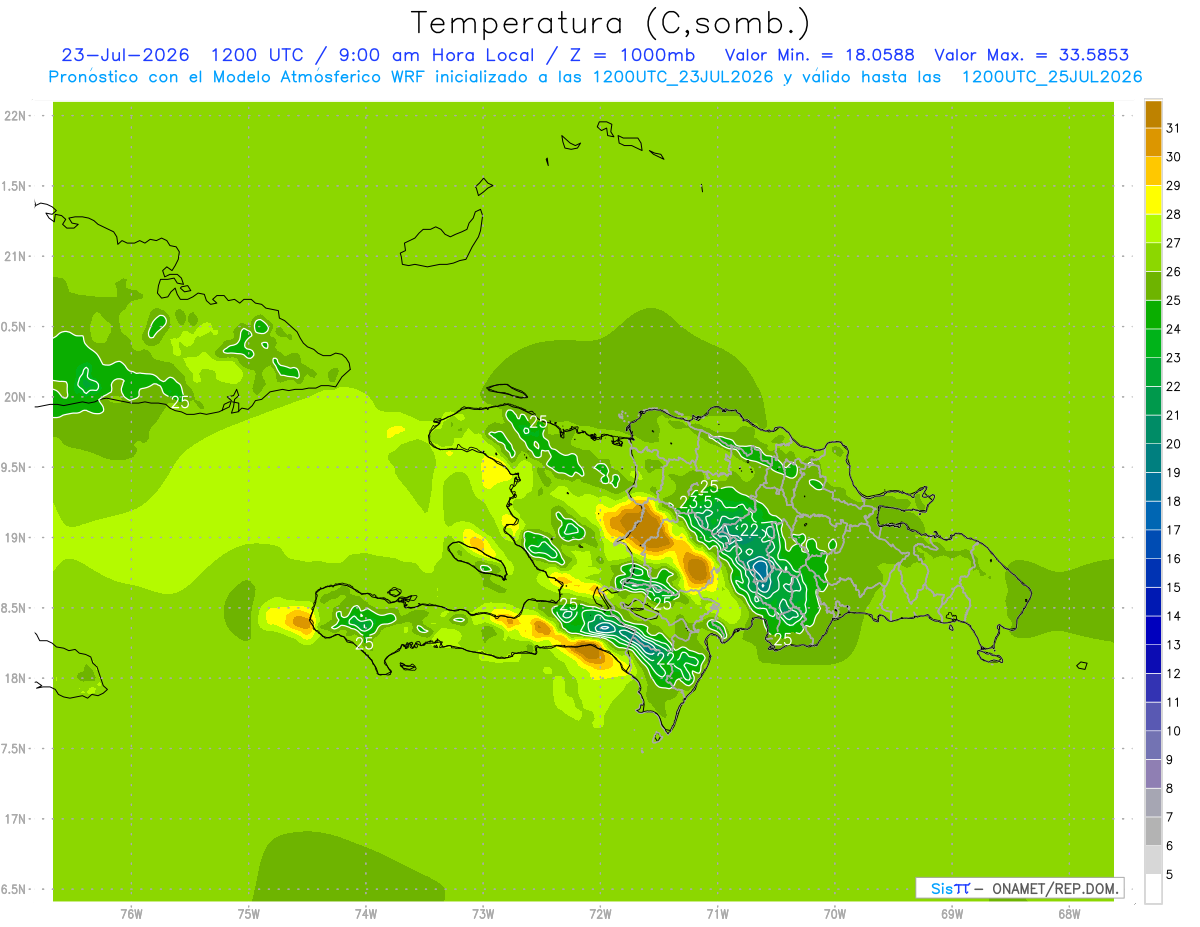
Task: Click the SisPI ONAMET/REP.DOM. logo label
Action: tap(1020, 888)
